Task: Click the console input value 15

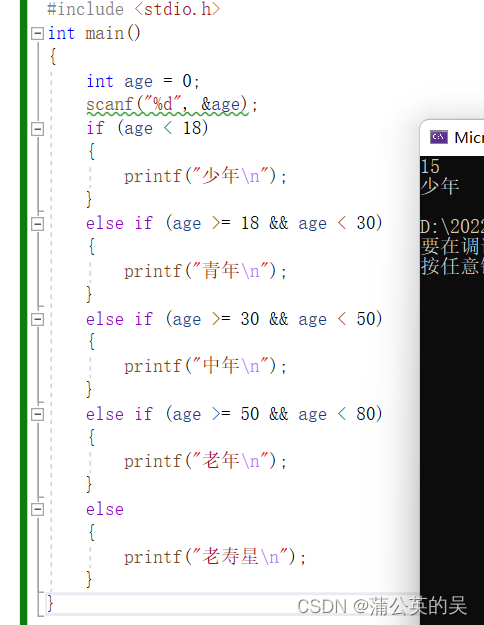Action: point(430,167)
